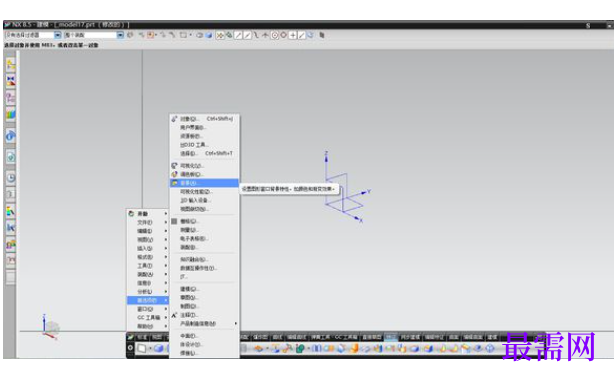
Task: Open the 首选项 preferences menu entry
Action: 148,300
